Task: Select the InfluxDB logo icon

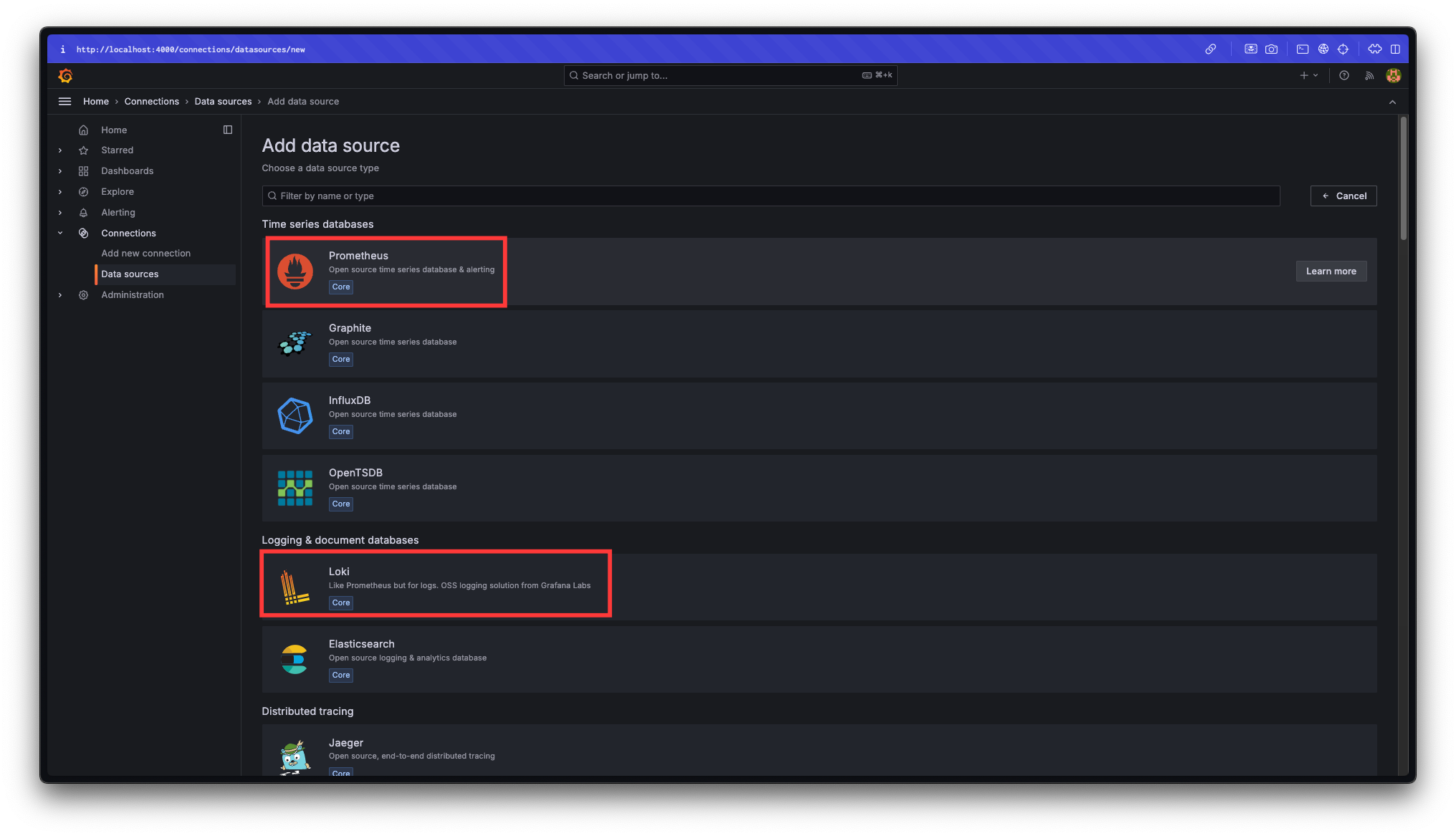Action: click(294, 415)
